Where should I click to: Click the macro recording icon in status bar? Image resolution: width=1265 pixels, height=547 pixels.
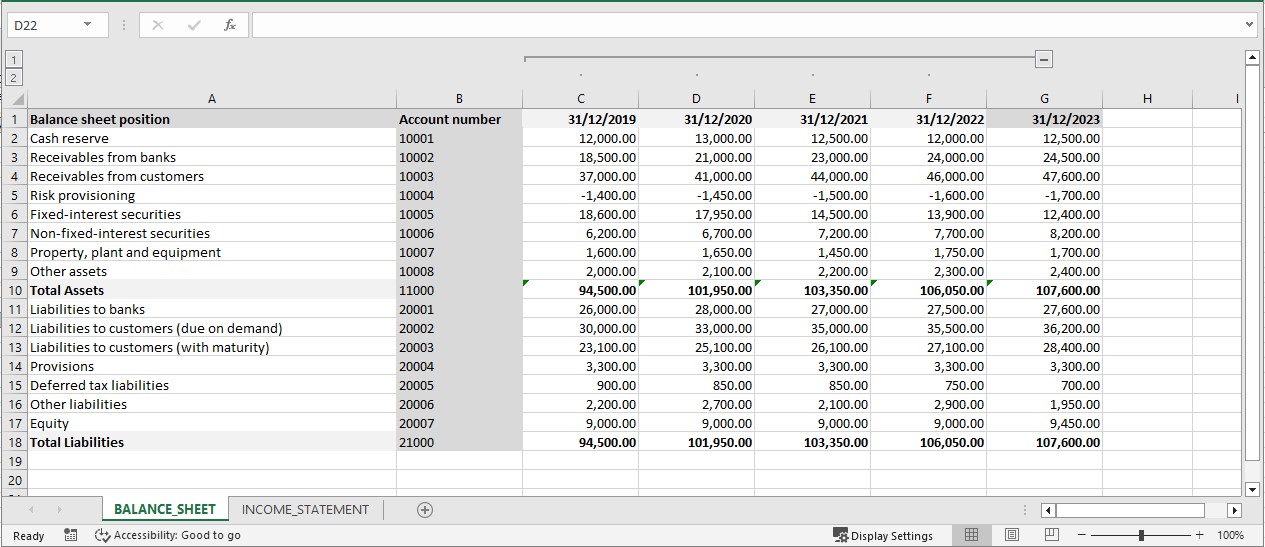coord(71,535)
